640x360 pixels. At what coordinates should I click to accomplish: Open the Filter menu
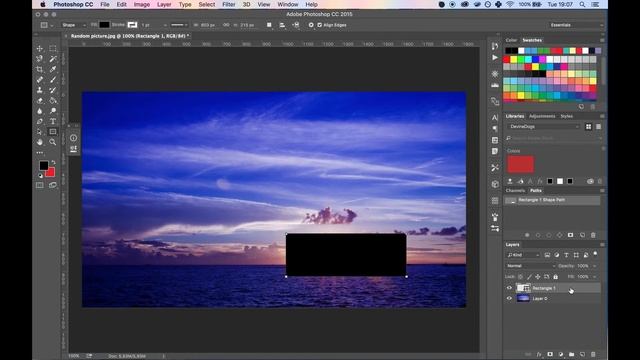[229, 4]
